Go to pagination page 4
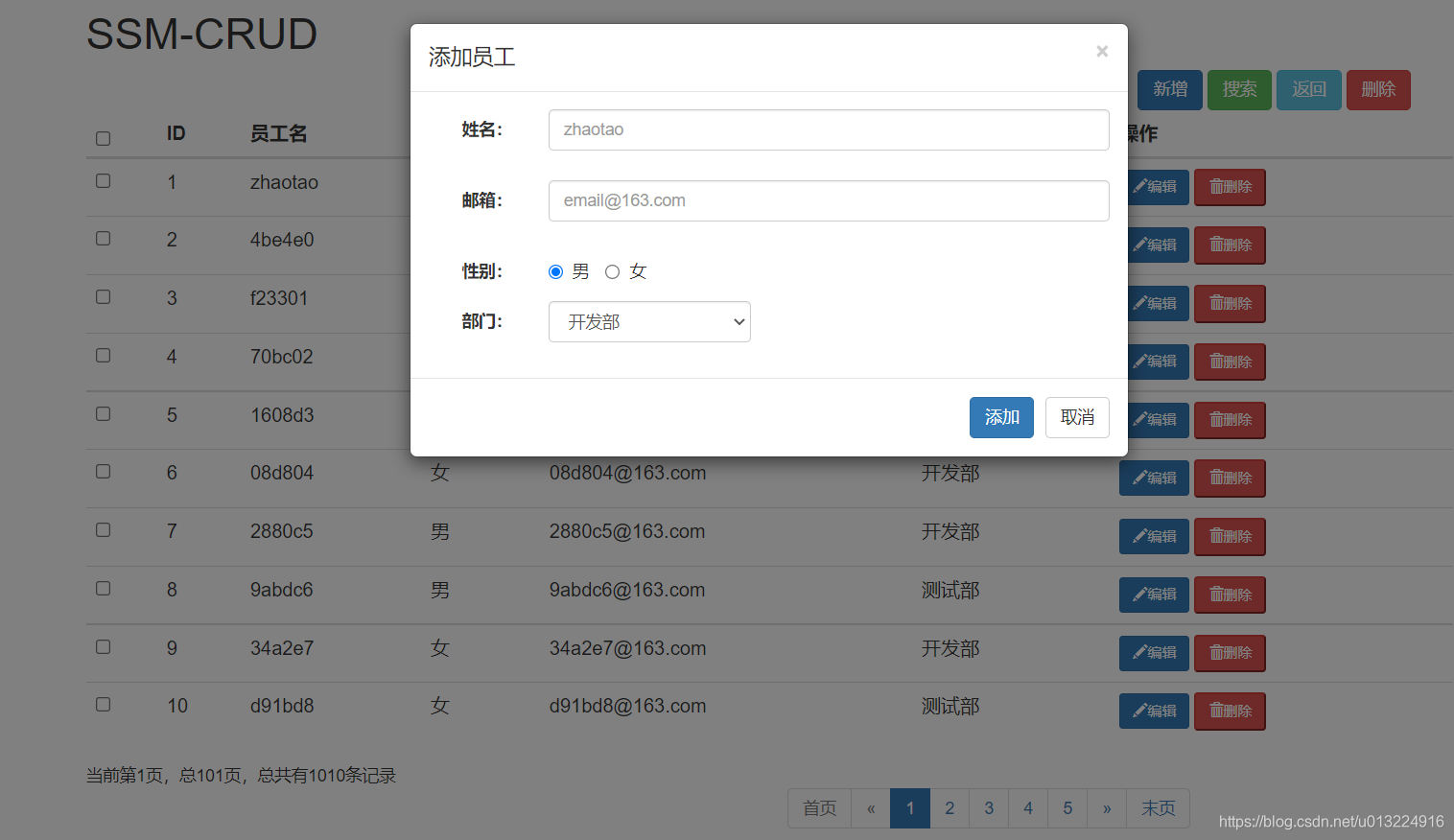This screenshot has height=840, width=1454. 1028,808
